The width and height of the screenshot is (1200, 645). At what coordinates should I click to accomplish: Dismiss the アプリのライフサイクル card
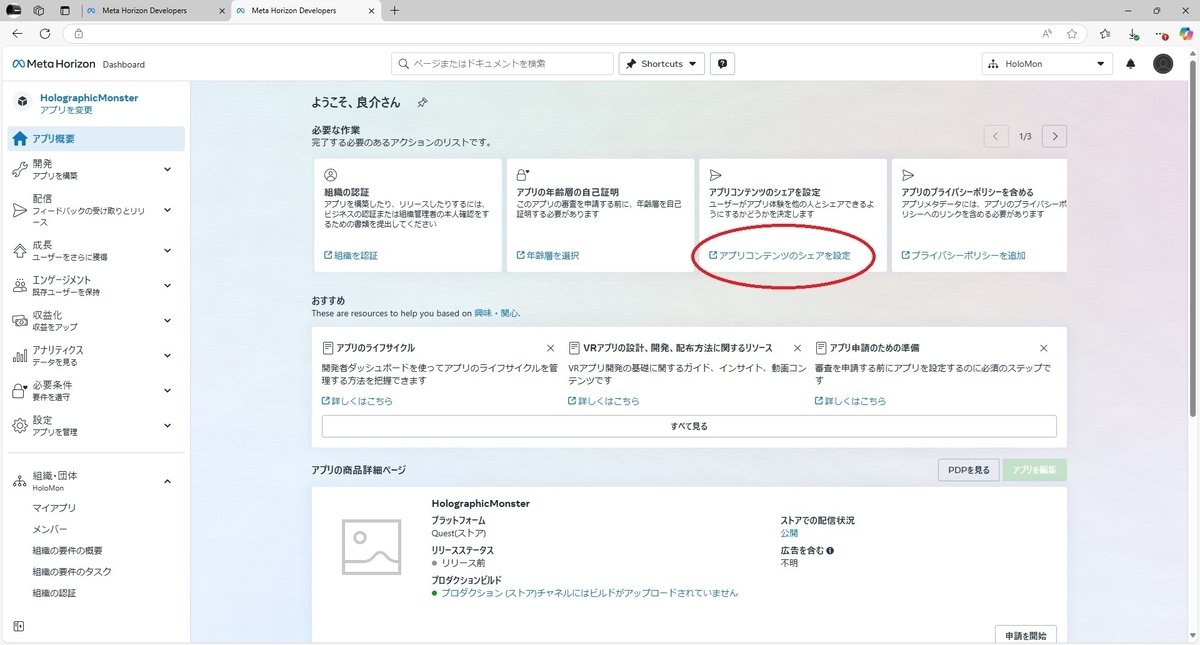coord(550,348)
